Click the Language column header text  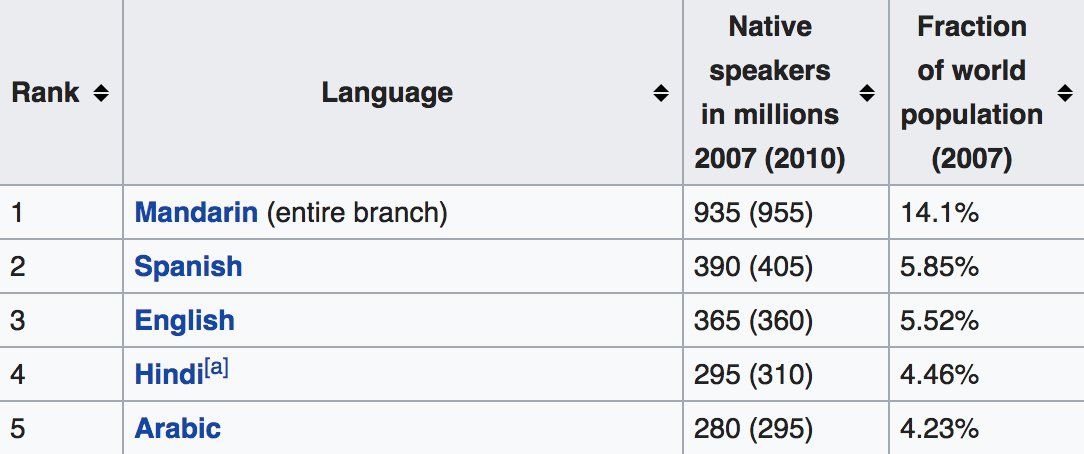click(x=387, y=93)
